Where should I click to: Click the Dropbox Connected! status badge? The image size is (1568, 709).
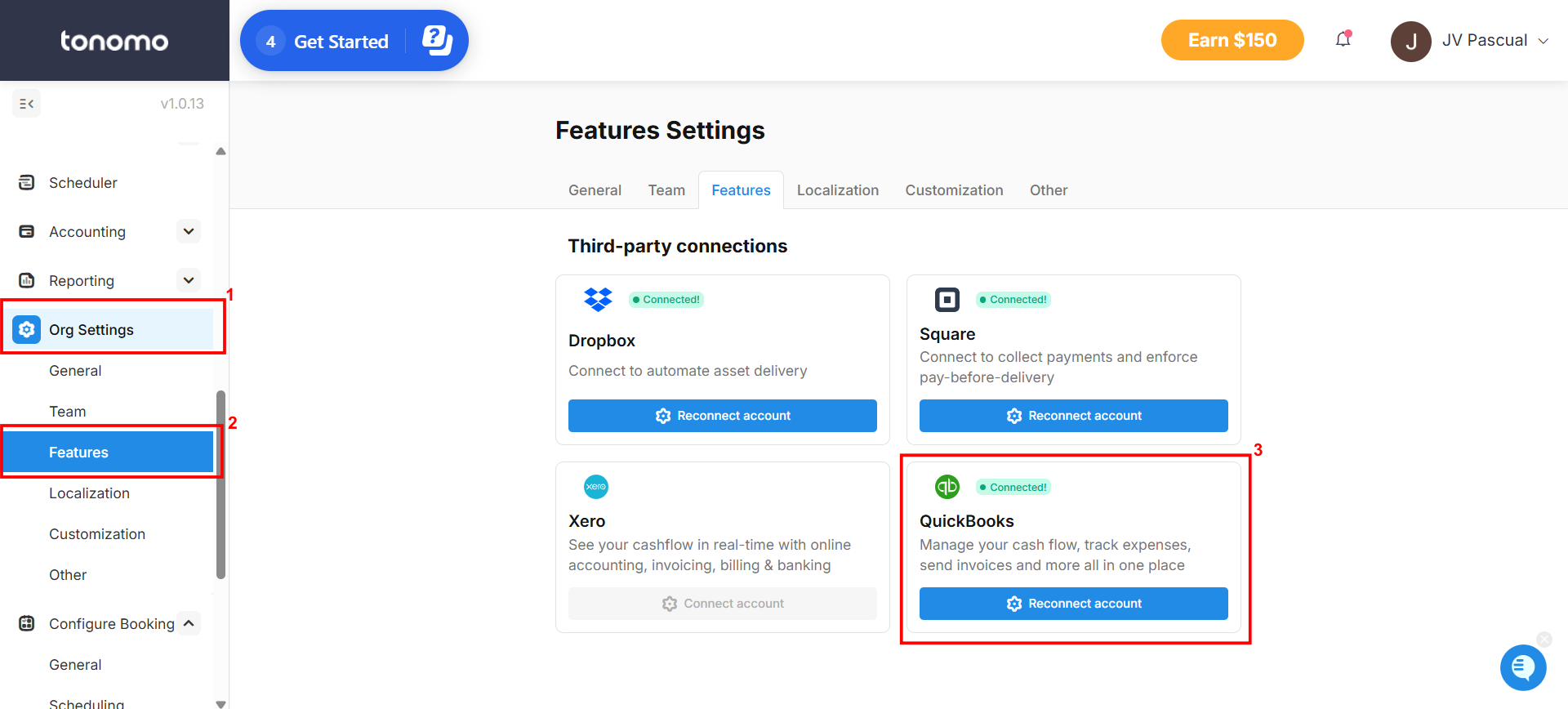pyautogui.click(x=666, y=300)
